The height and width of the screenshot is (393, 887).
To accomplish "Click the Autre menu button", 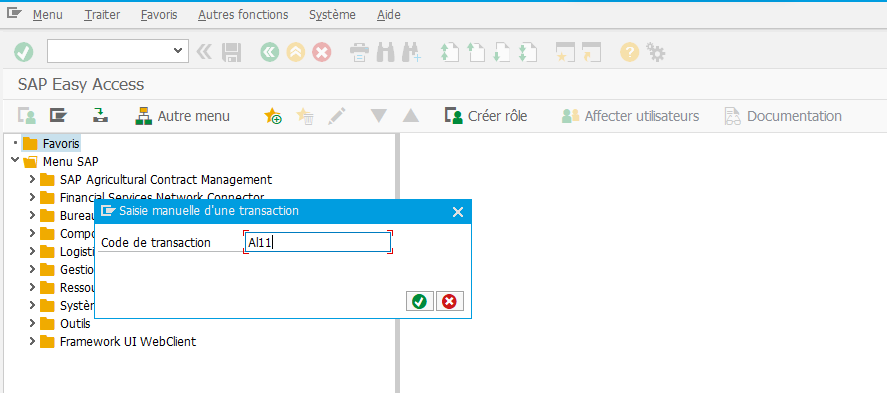I will click(x=183, y=116).
